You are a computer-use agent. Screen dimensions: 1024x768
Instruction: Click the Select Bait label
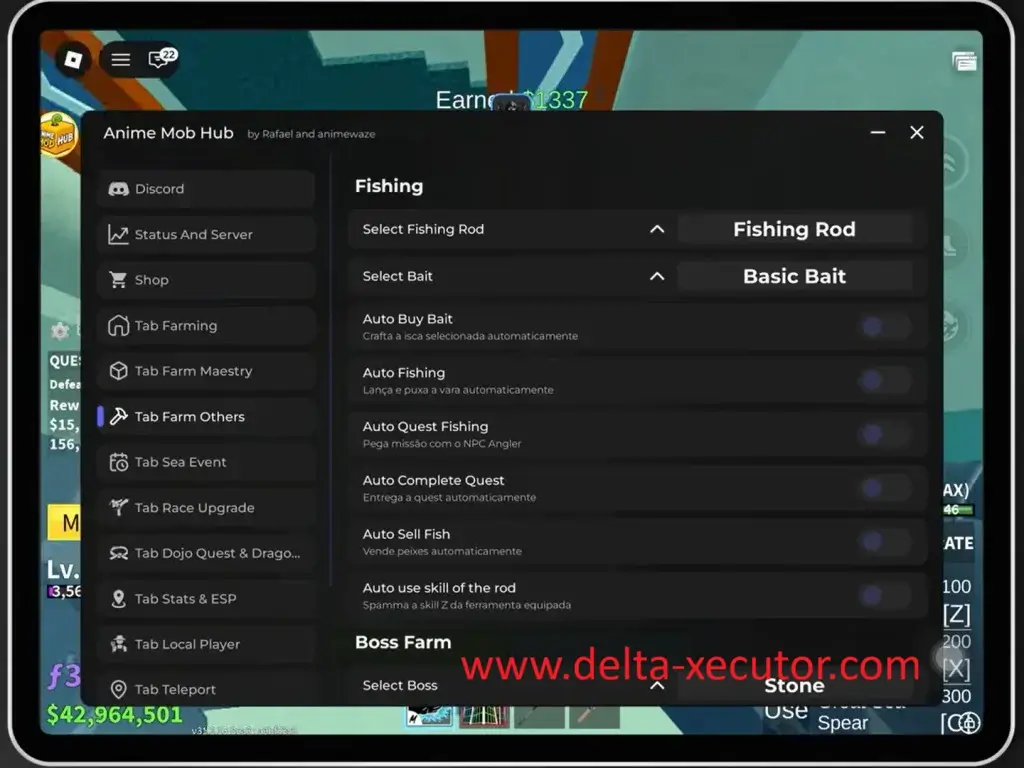pyautogui.click(x=398, y=276)
